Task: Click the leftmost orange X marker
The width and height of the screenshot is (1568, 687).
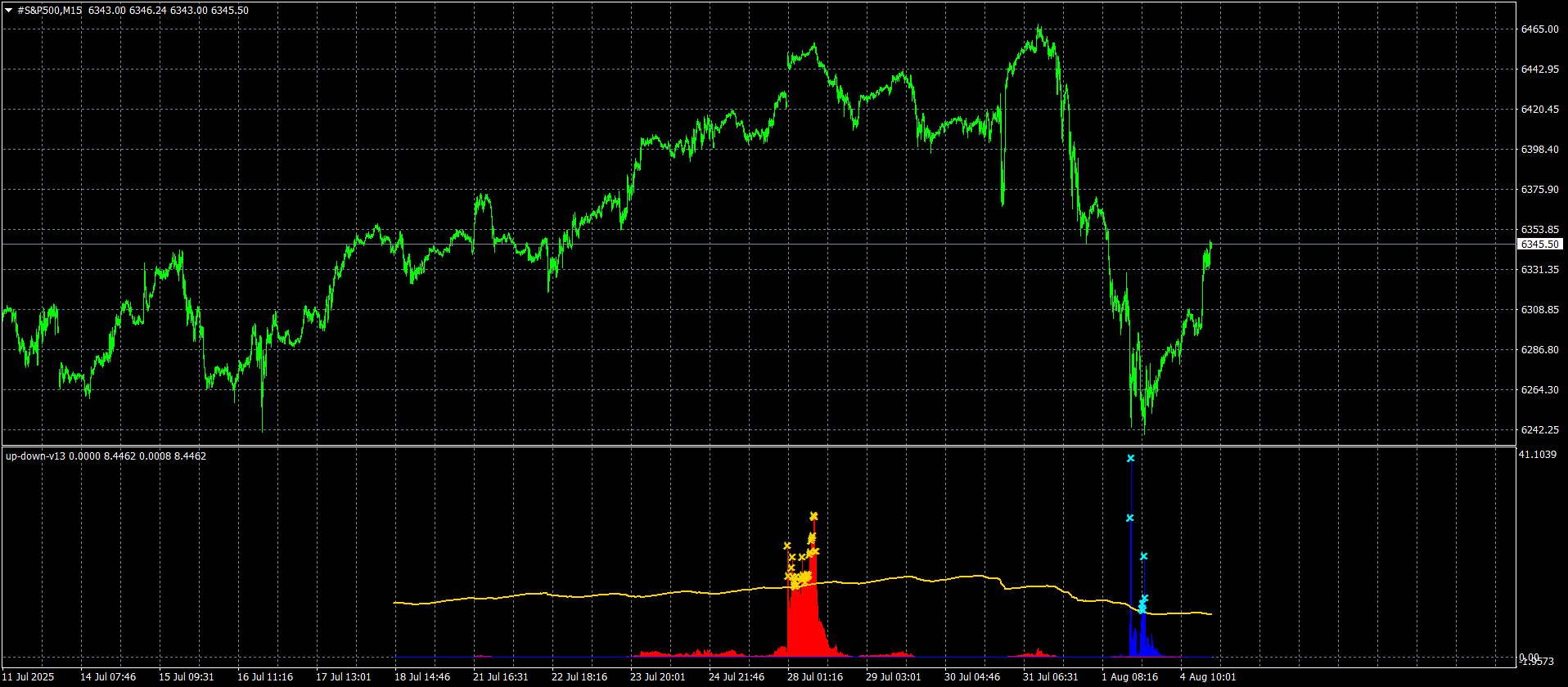Action: pos(786,546)
